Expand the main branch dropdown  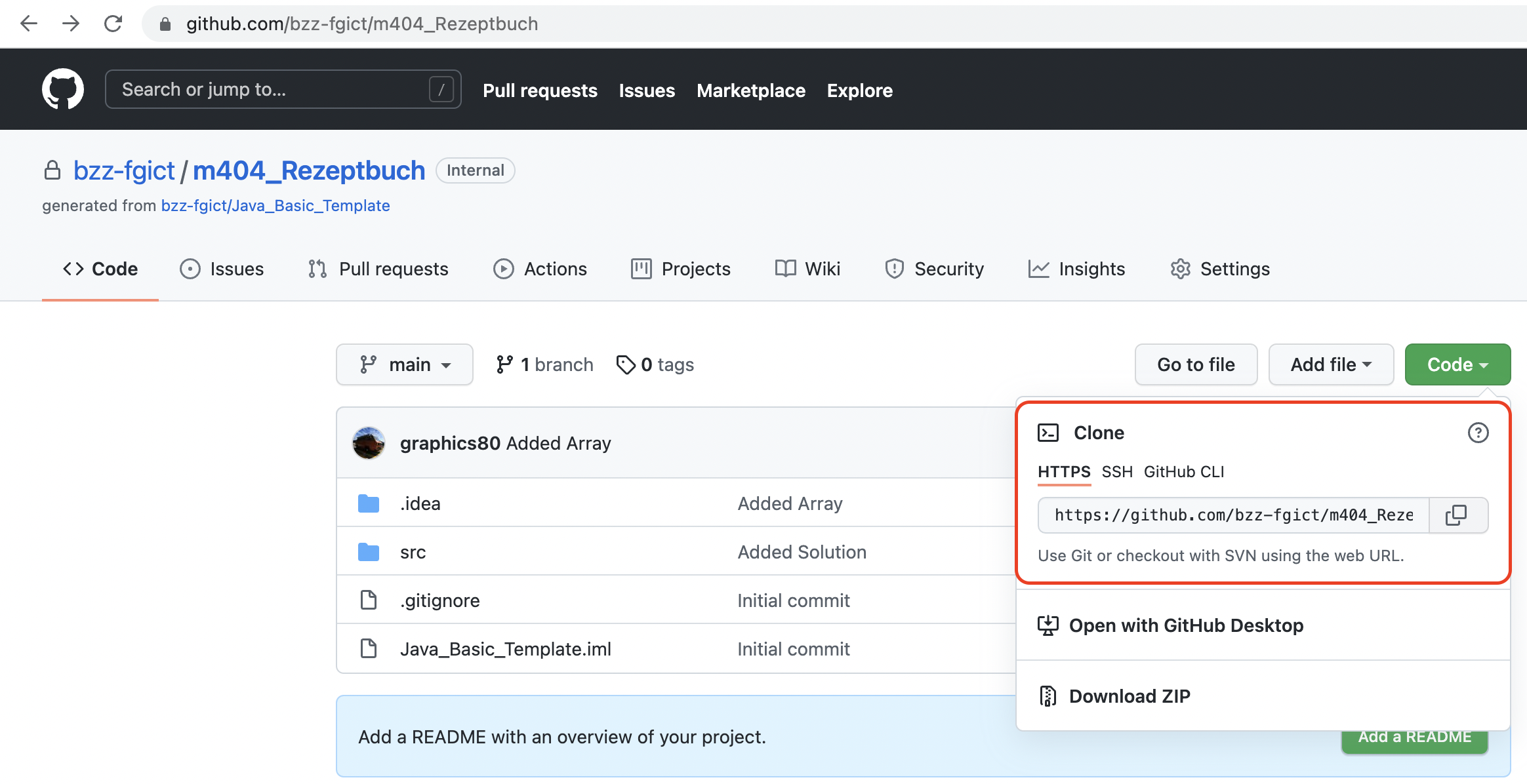tap(405, 364)
